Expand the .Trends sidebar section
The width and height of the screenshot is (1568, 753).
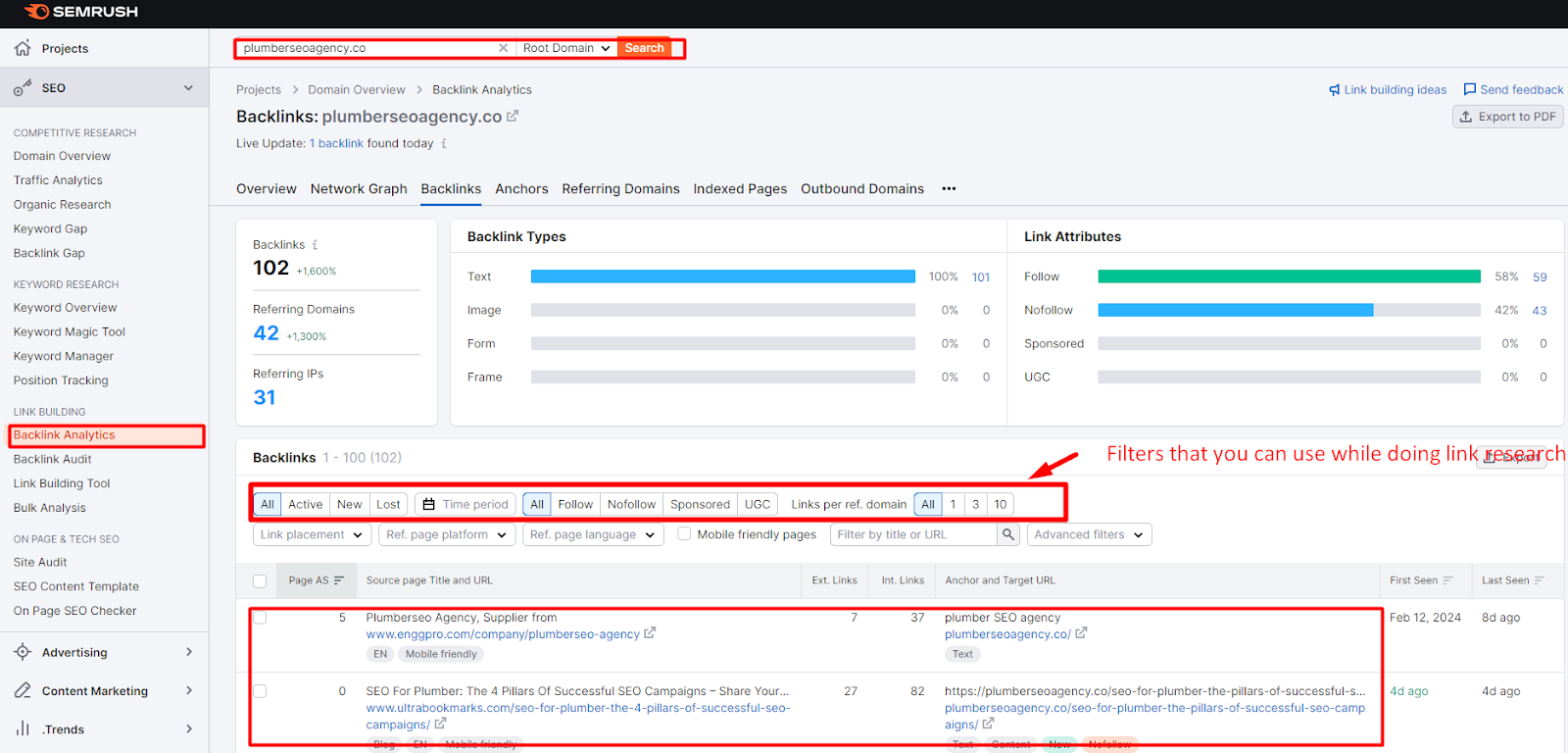(x=189, y=728)
